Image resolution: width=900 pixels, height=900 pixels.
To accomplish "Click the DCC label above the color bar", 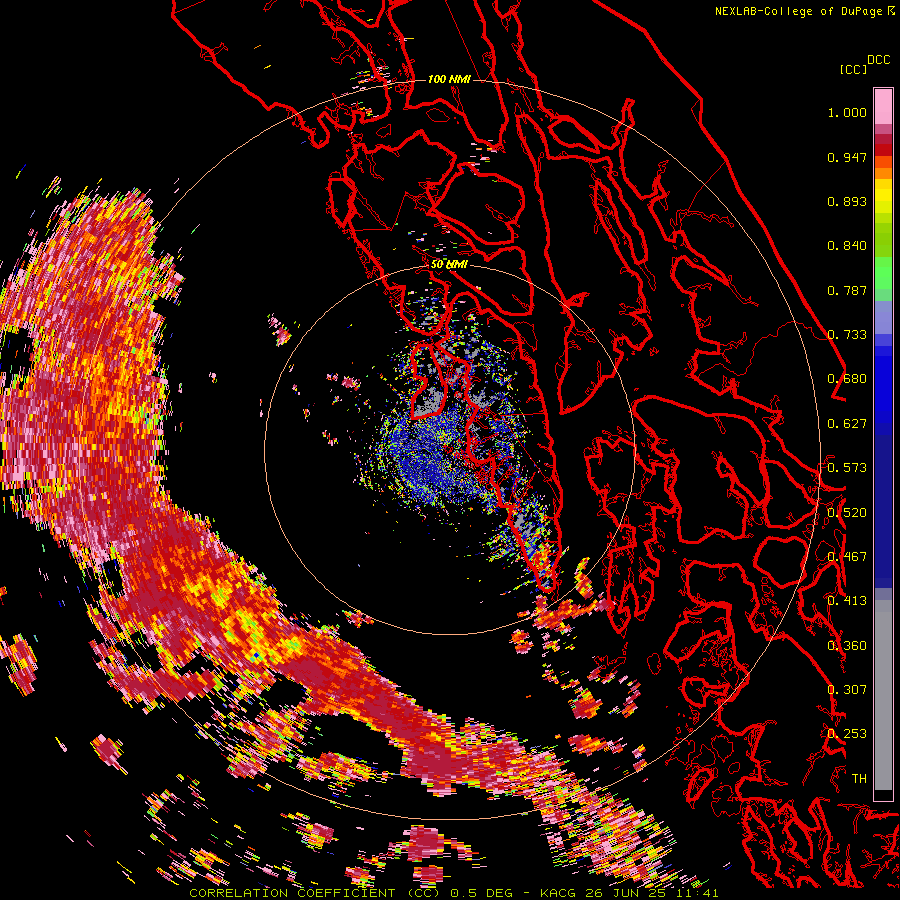I will point(879,60).
